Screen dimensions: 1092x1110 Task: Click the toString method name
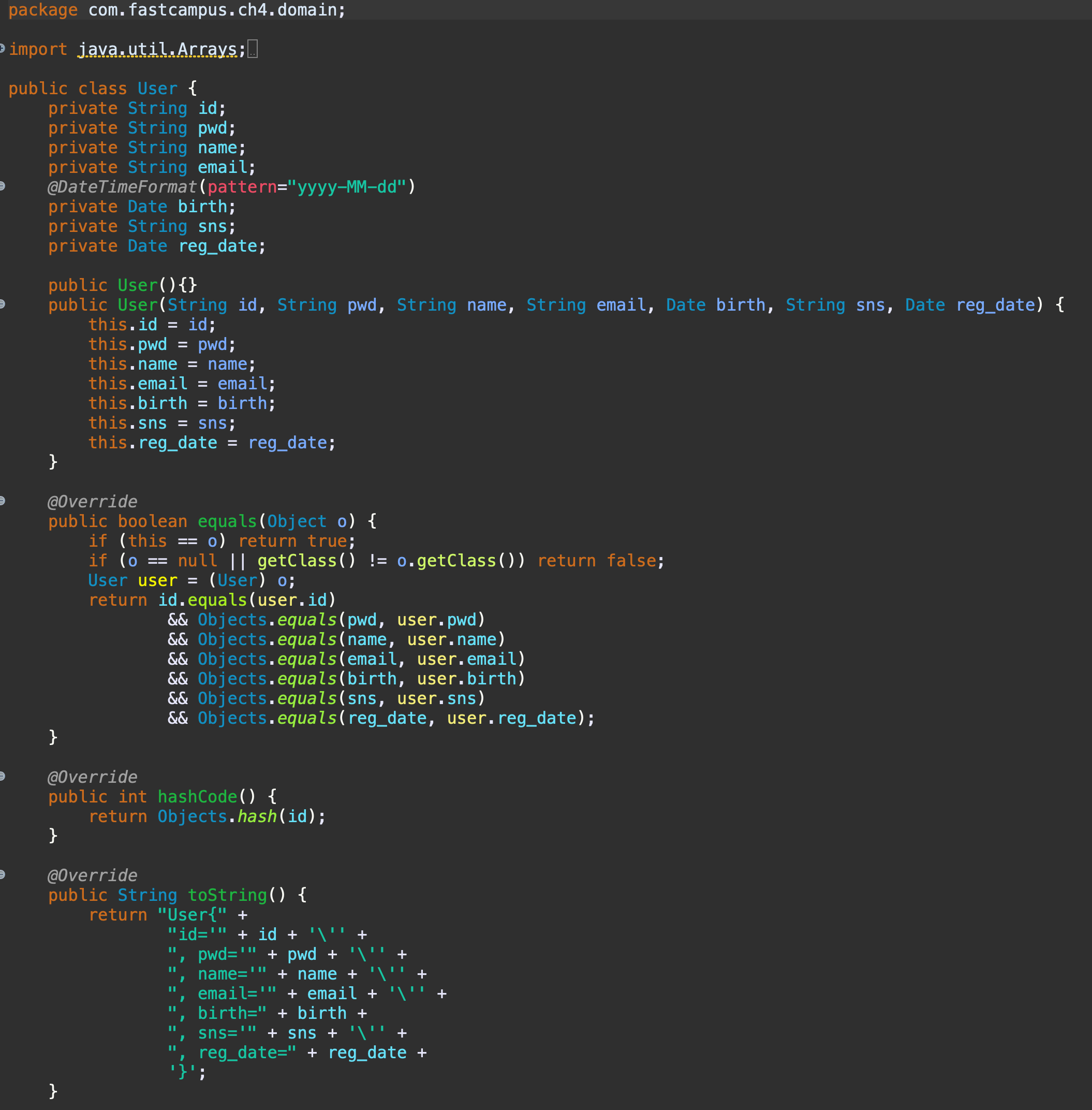(x=227, y=895)
